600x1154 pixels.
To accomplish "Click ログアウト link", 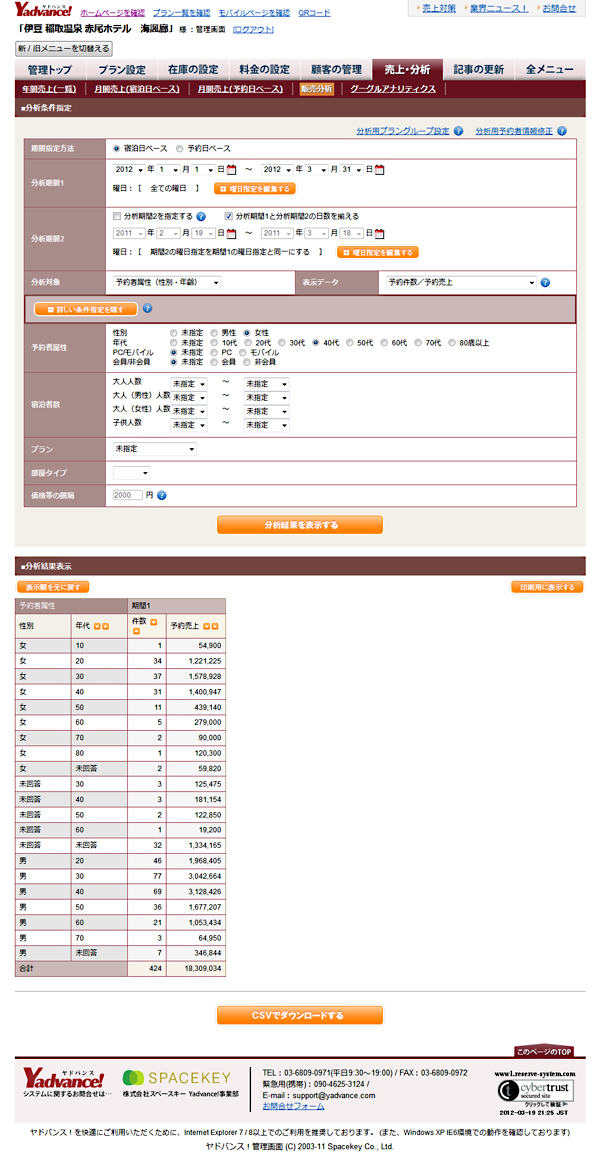I will (253, 29).
